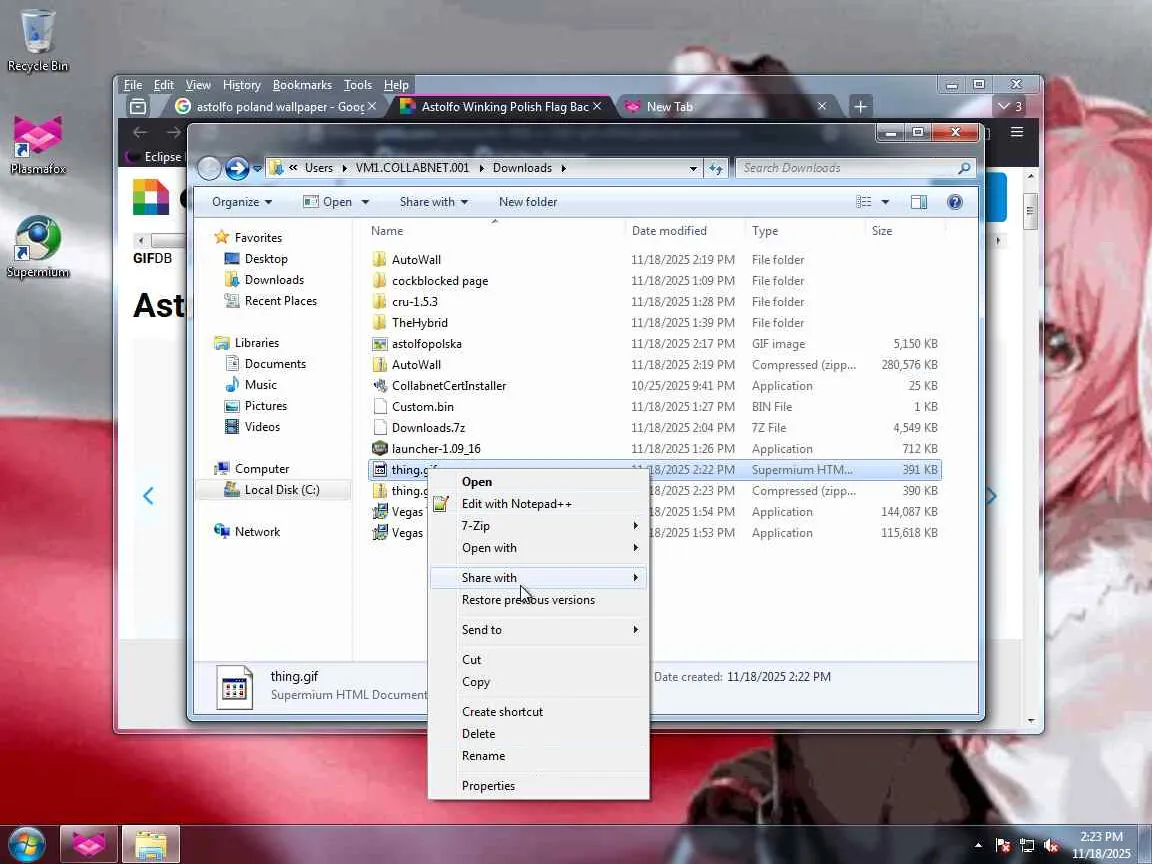
Task: Open Properties from the context menu
Action: point(539,786)
